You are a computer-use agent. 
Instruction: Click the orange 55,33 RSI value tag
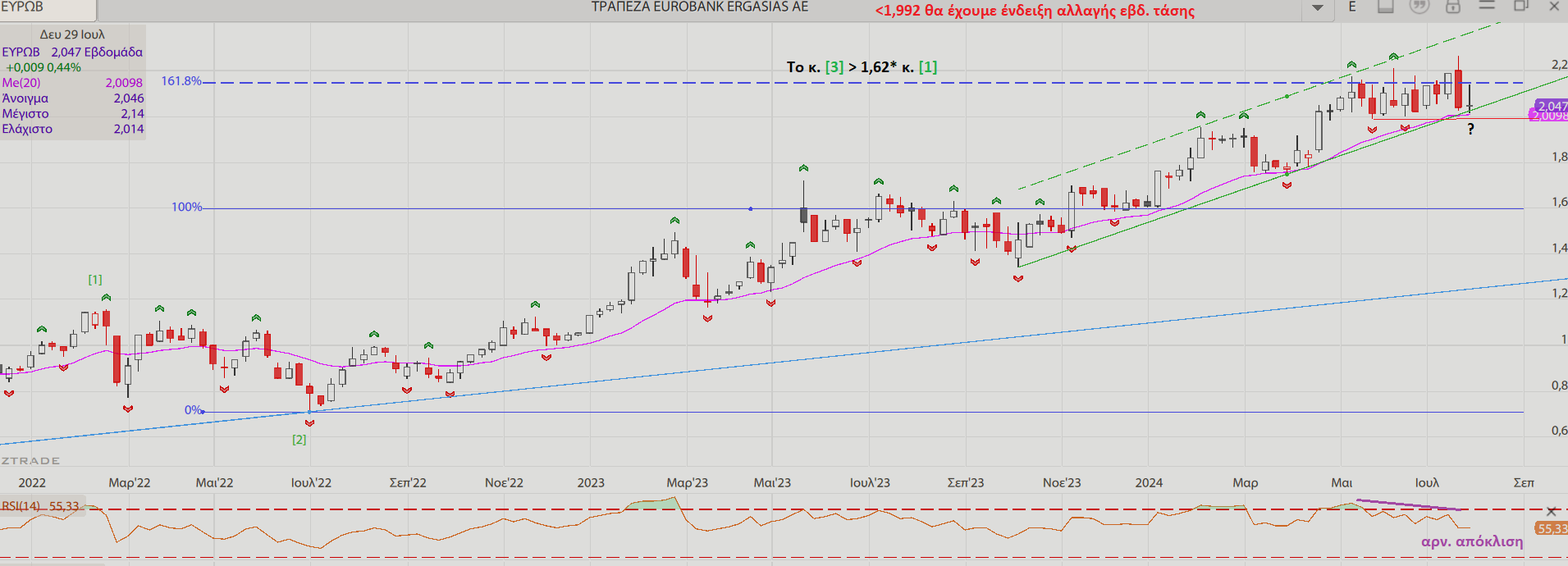tap(1551, 529)
